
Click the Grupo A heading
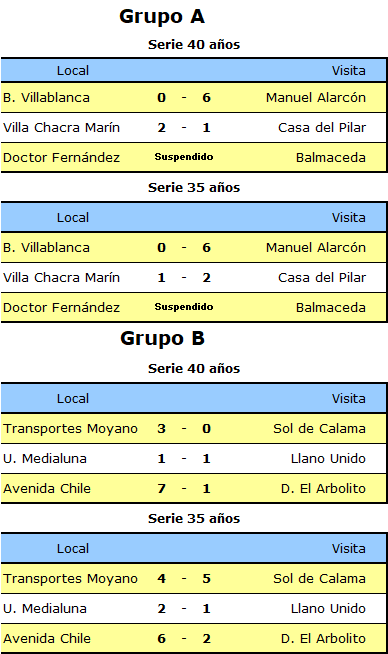162,17
